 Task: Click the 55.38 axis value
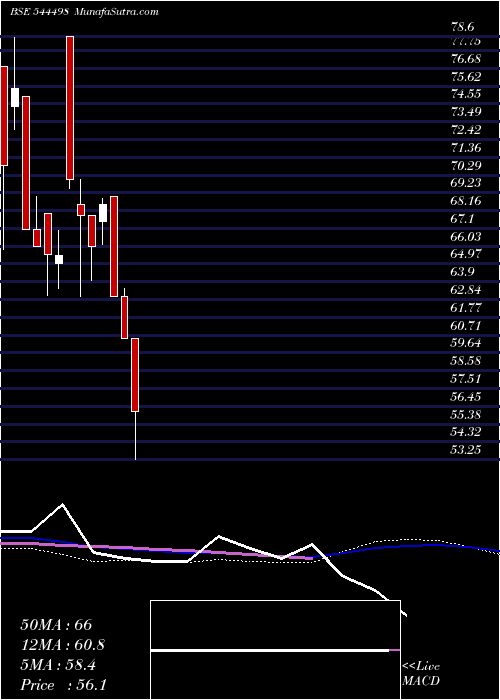[466, 415]
